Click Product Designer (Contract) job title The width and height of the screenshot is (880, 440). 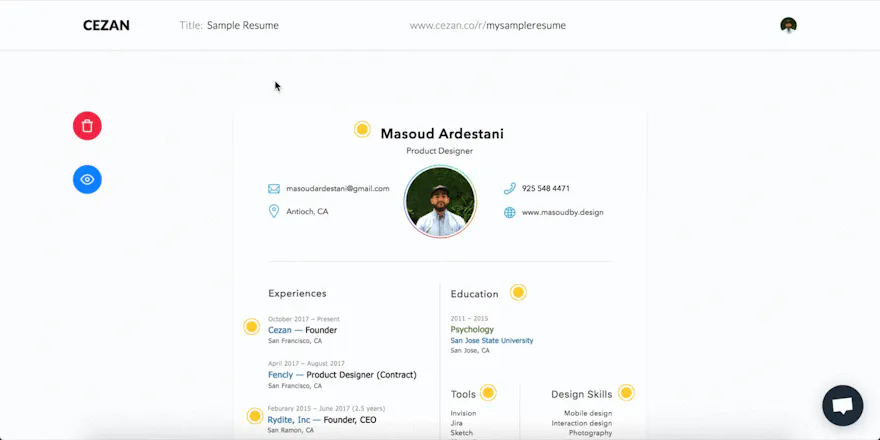tap(361, 374)
